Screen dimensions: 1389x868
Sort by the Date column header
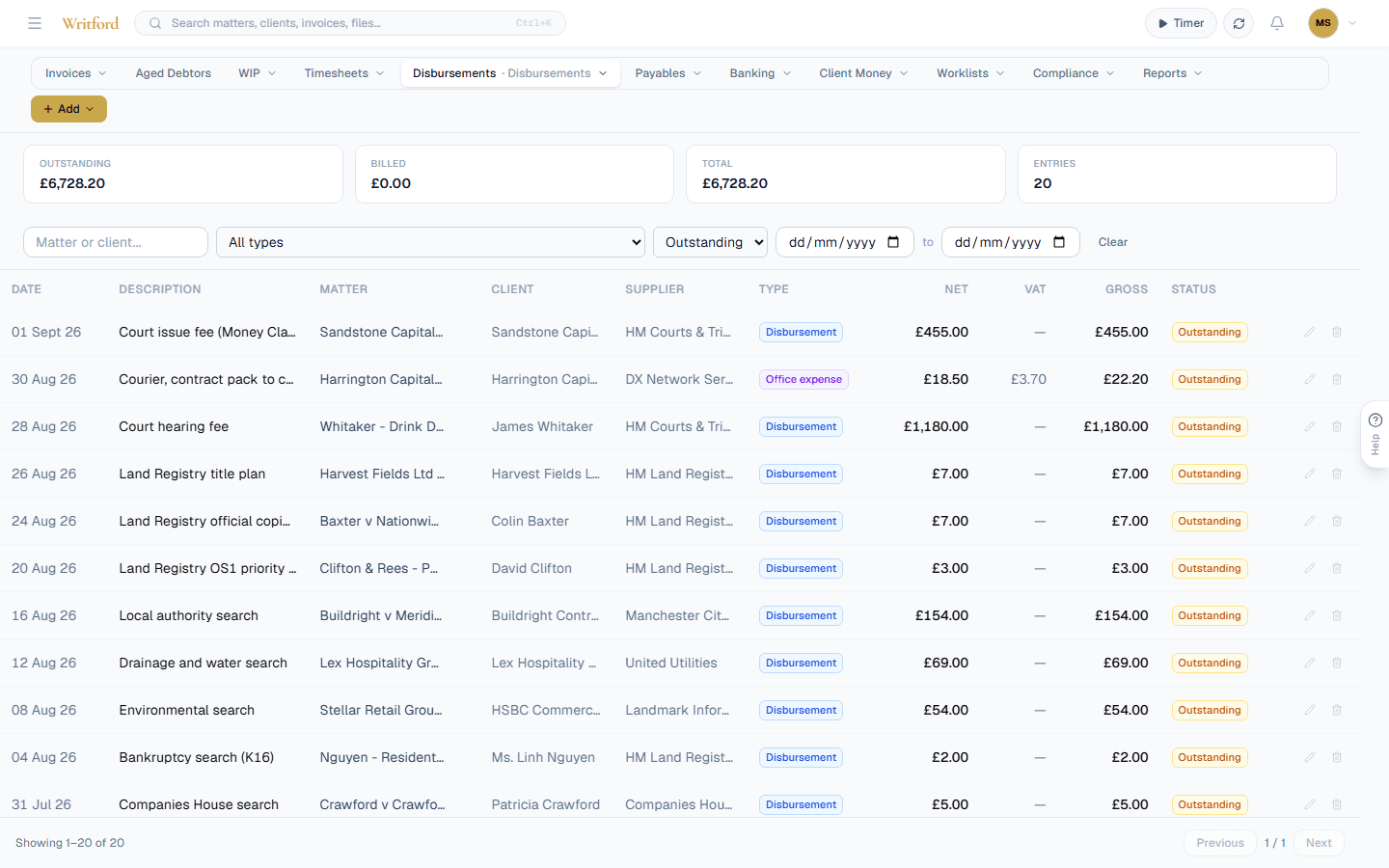click(x=26, y=289)
